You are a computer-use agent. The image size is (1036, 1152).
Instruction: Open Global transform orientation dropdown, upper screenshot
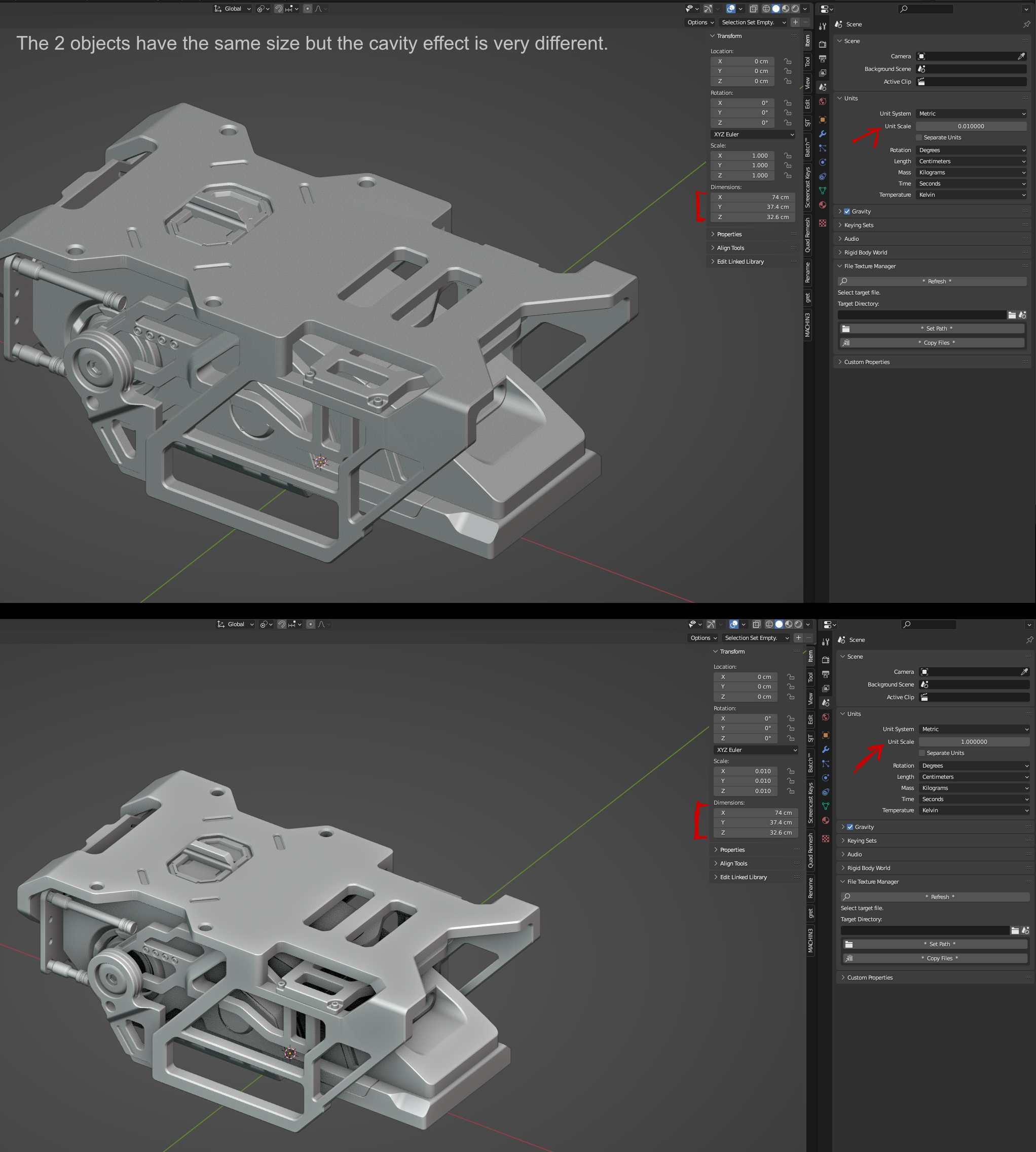coord(233,9)
